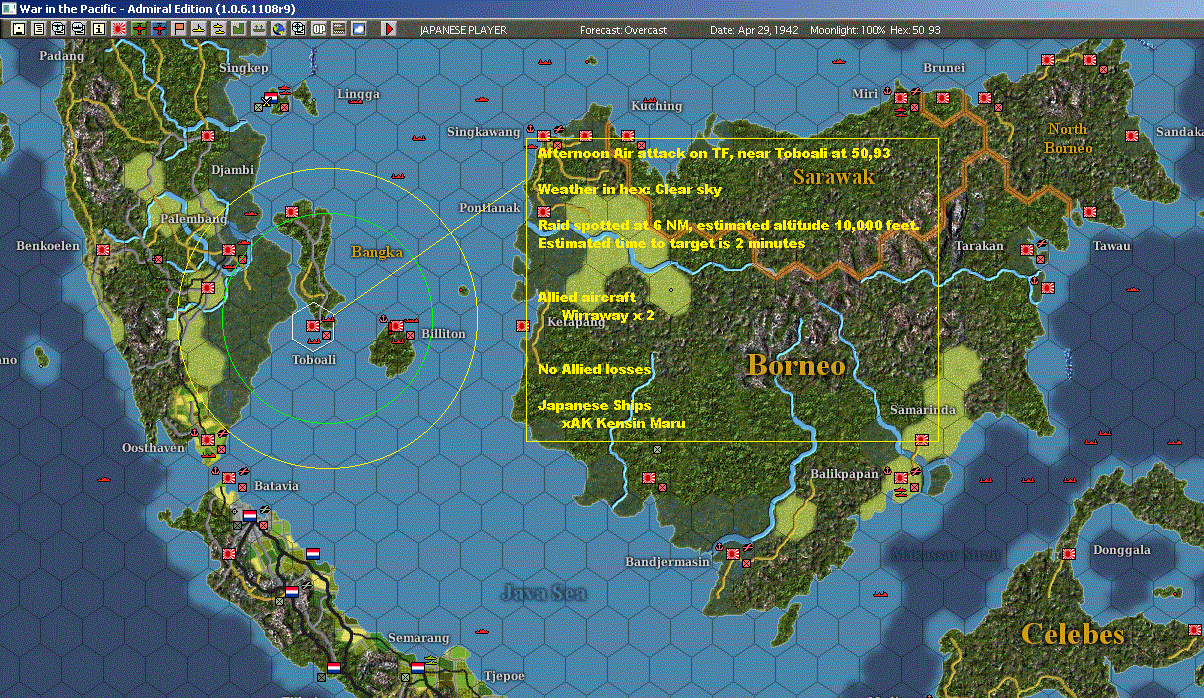Click the OP toolbar button
Viewport: 1204px width, 698px height.
[319, 29]
